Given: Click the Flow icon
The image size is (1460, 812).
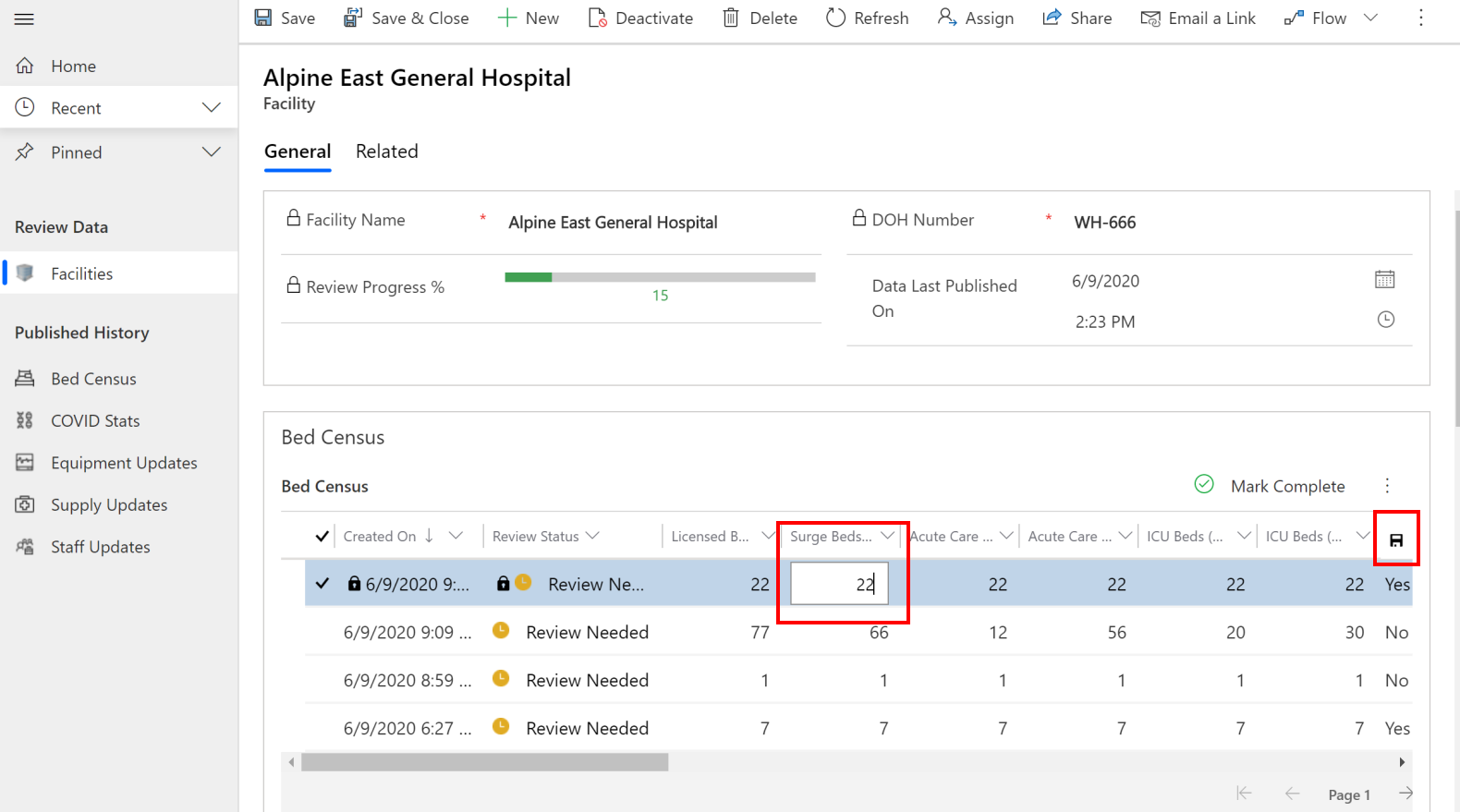Looking at the screenshot, I should click(x=1294, y=18).
